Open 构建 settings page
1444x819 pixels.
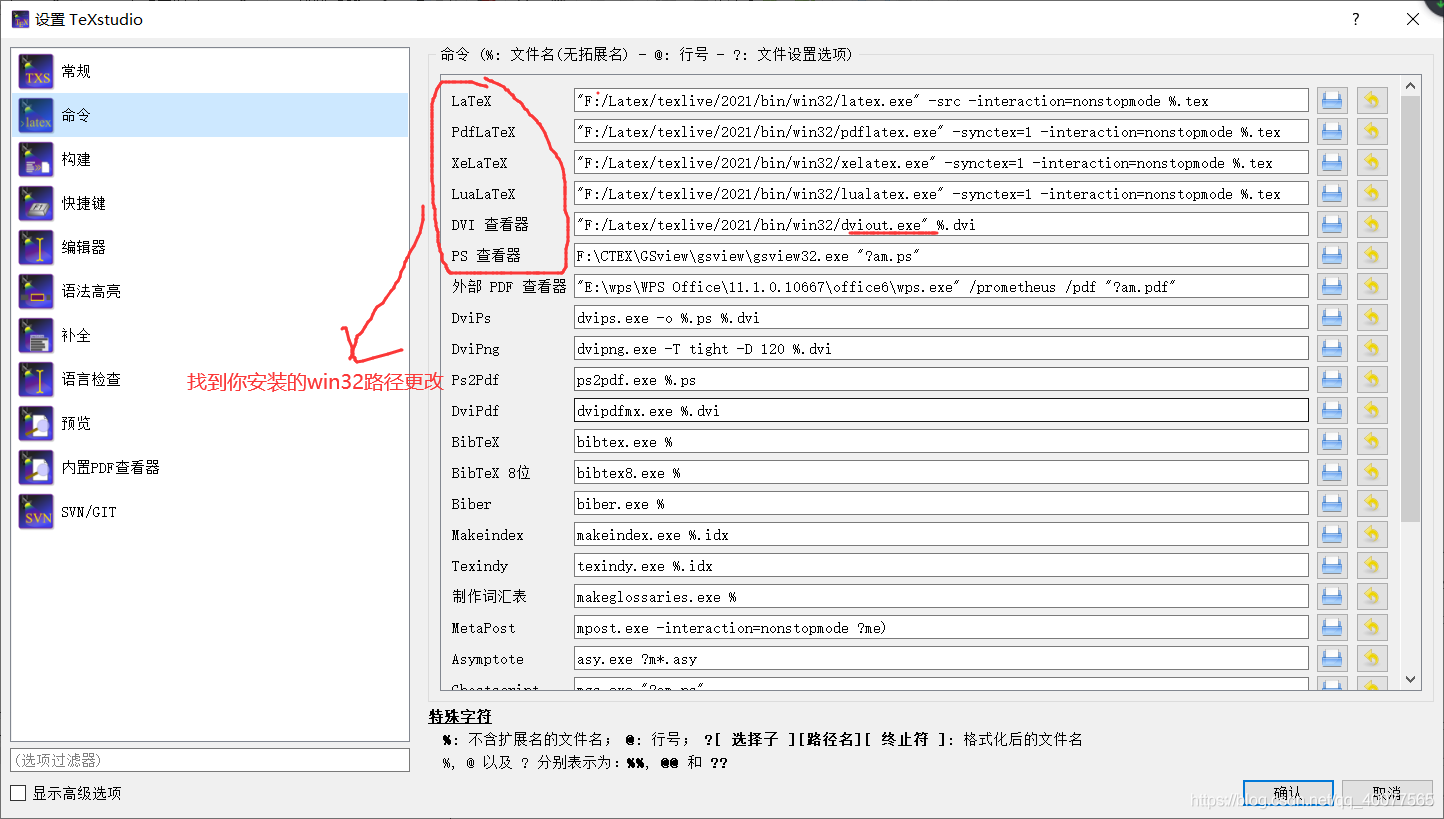[210, 159]
